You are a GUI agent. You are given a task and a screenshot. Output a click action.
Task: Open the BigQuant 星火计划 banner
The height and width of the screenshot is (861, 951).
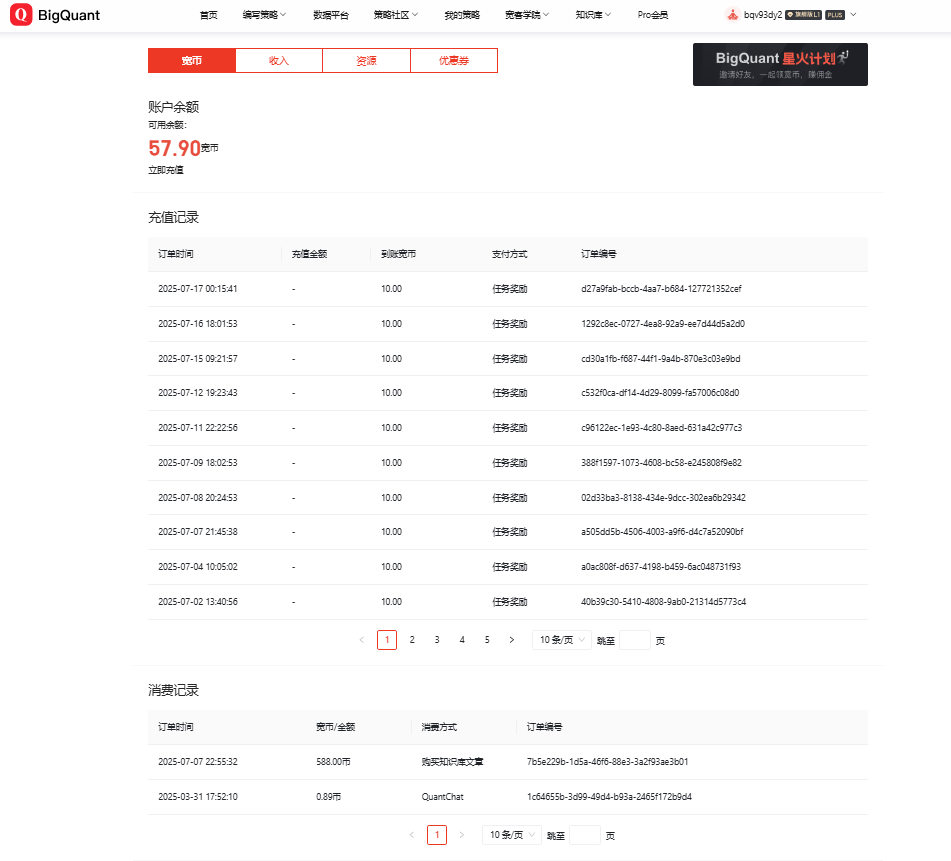780,64
